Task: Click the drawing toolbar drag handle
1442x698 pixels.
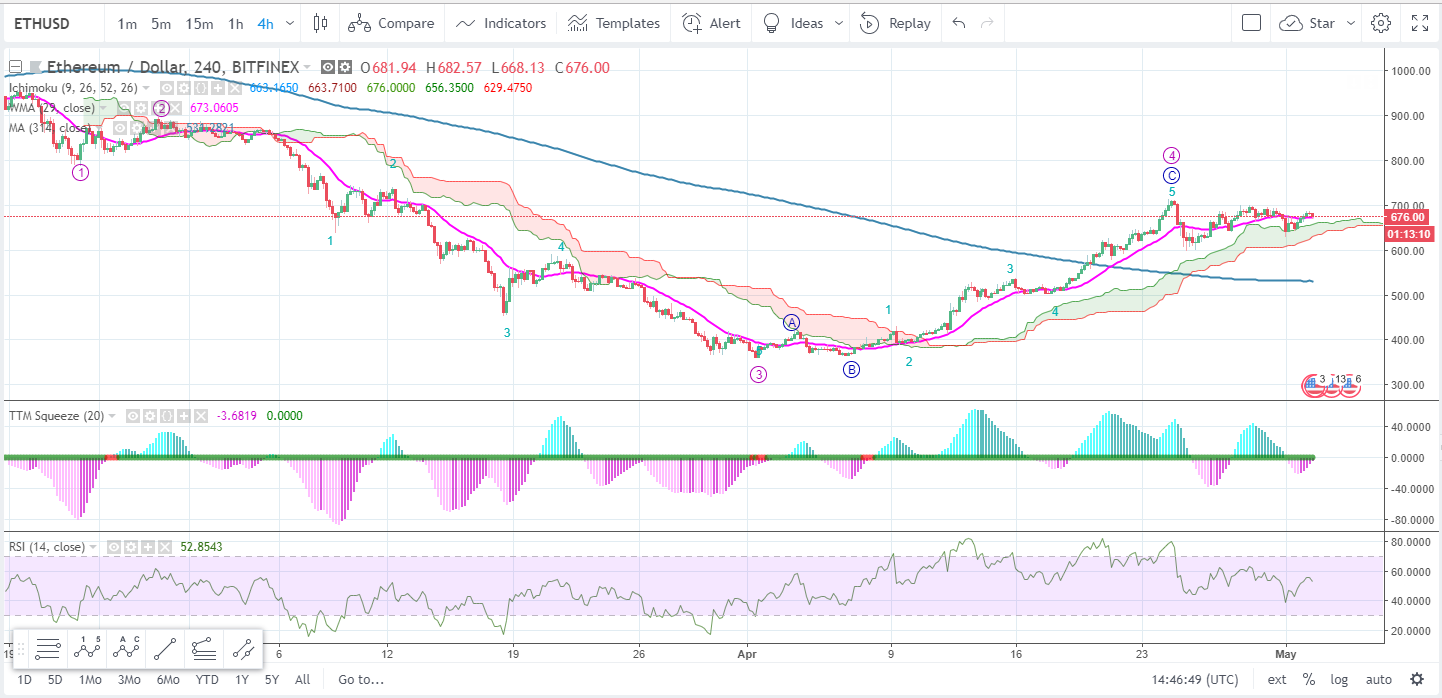Action: 19,650
